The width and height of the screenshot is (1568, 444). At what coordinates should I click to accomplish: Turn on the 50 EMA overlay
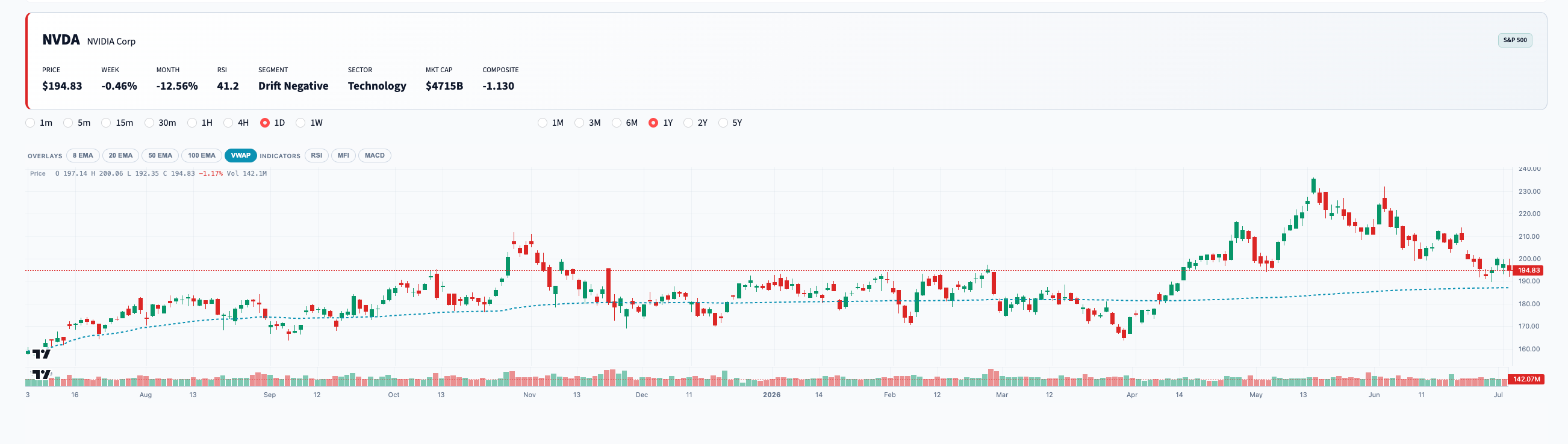(160, 156)
